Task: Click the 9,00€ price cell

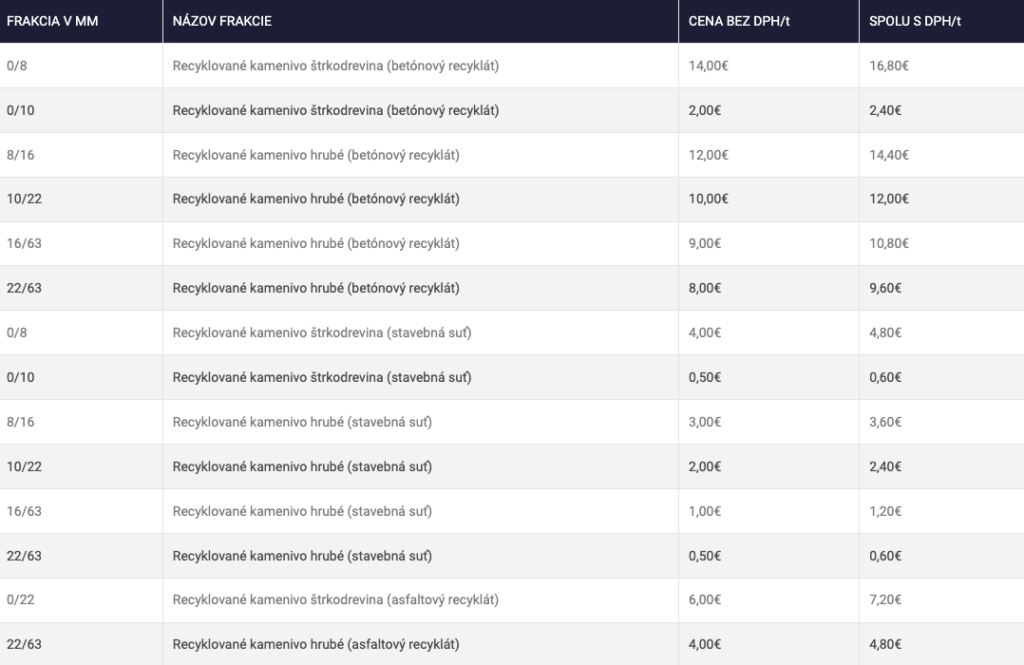Action: [769, 244]
